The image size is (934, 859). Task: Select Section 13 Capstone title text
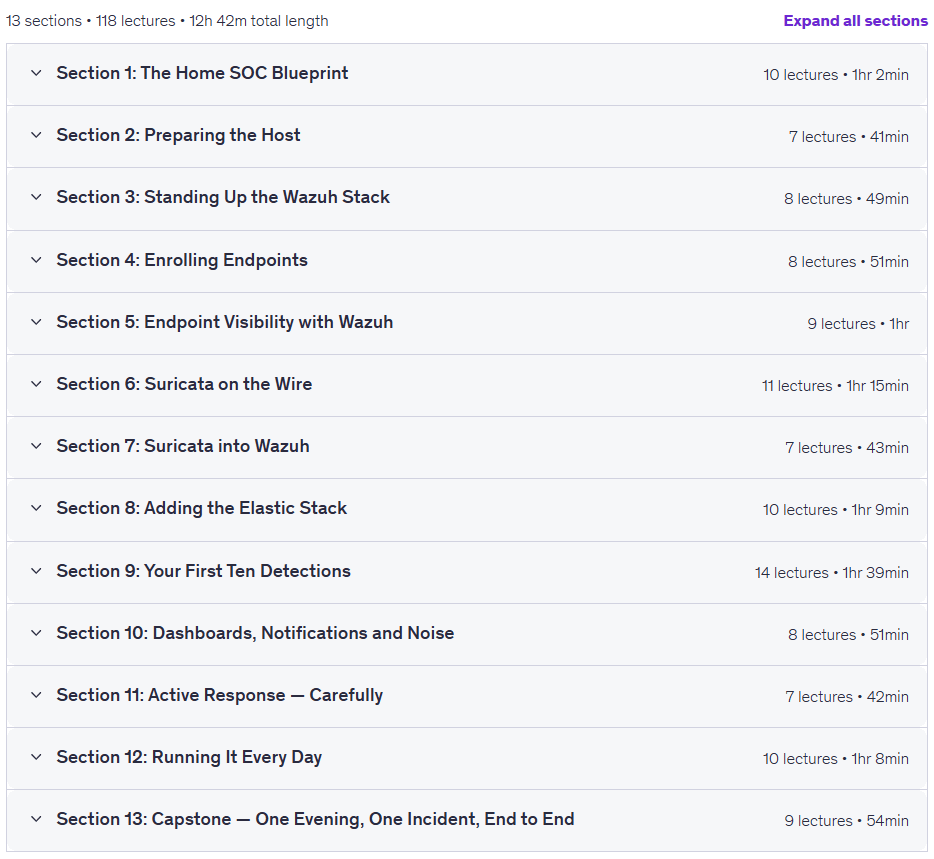315,819
